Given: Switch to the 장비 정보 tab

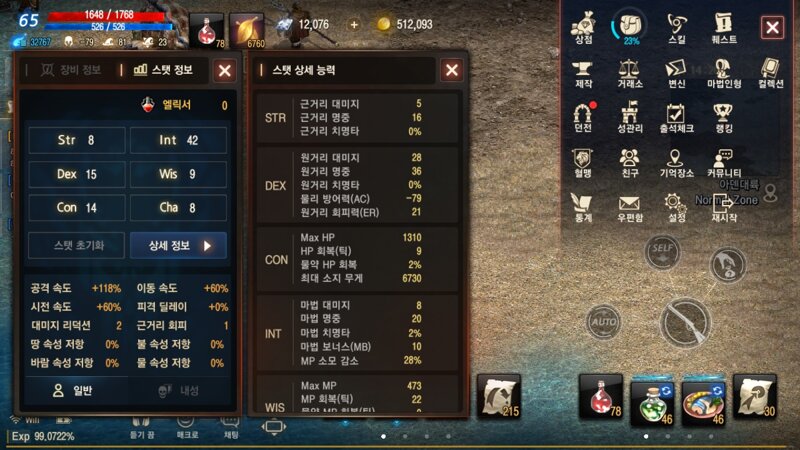Looking at the screenshot, I should point(70,70).
